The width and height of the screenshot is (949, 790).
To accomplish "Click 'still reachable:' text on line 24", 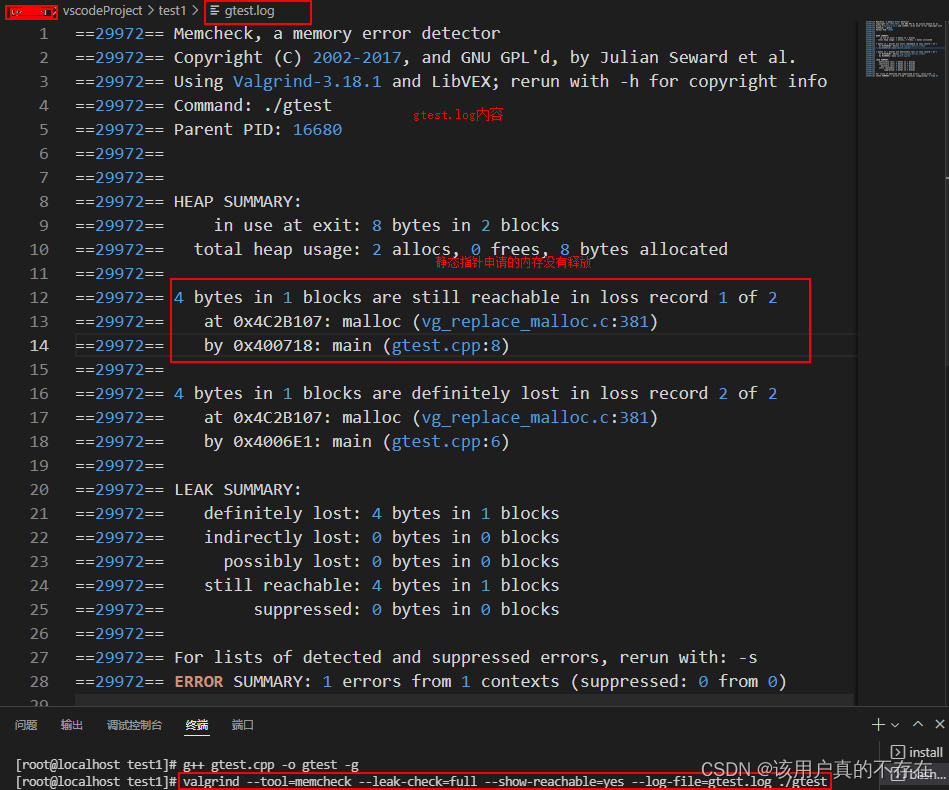I will point(282,585).
